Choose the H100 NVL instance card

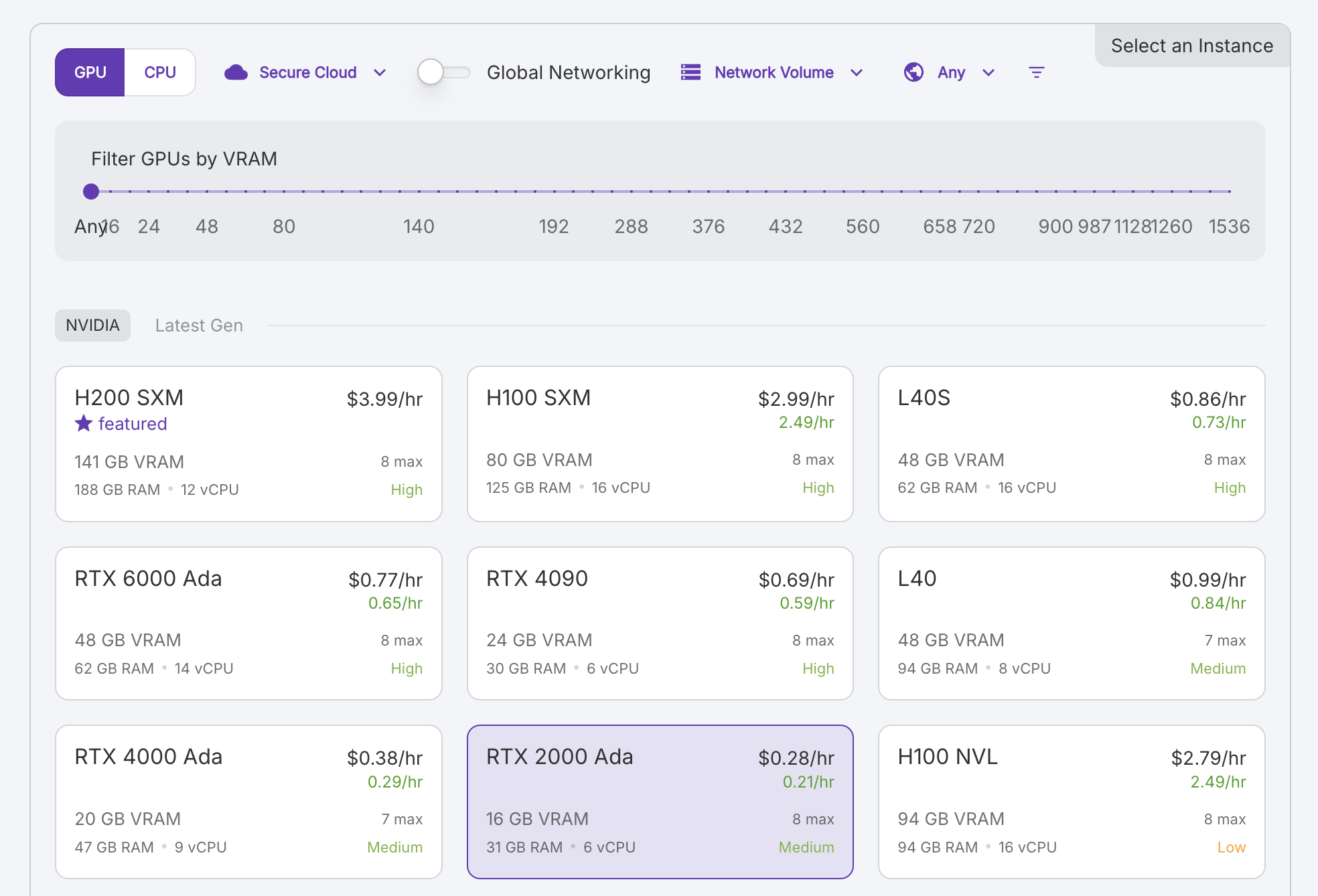pyautogui.click(x=1072, y=802)
